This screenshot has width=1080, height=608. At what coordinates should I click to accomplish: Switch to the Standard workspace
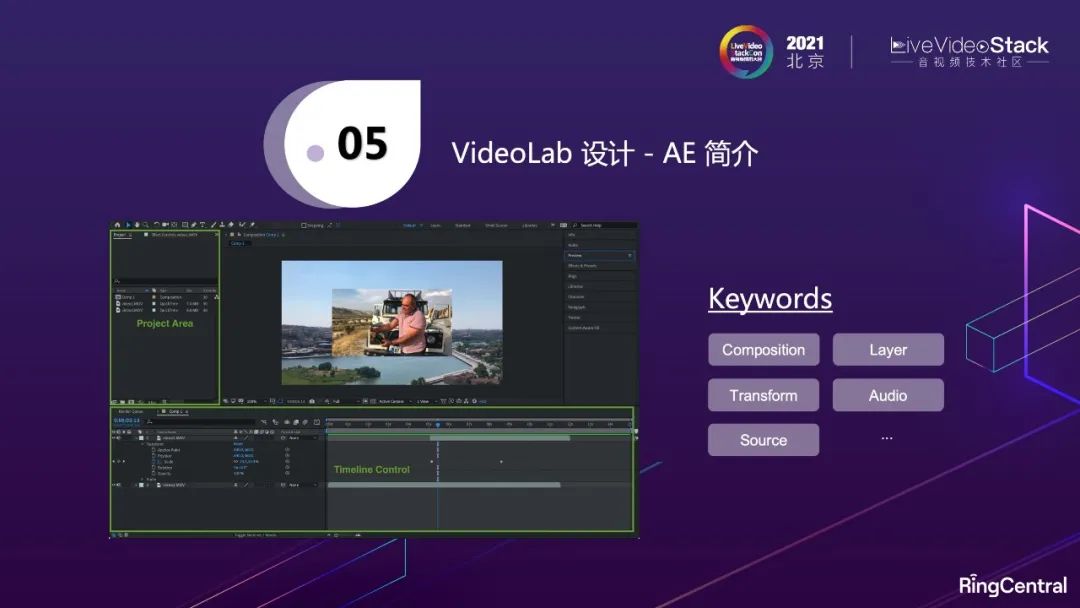click(463, 225)
